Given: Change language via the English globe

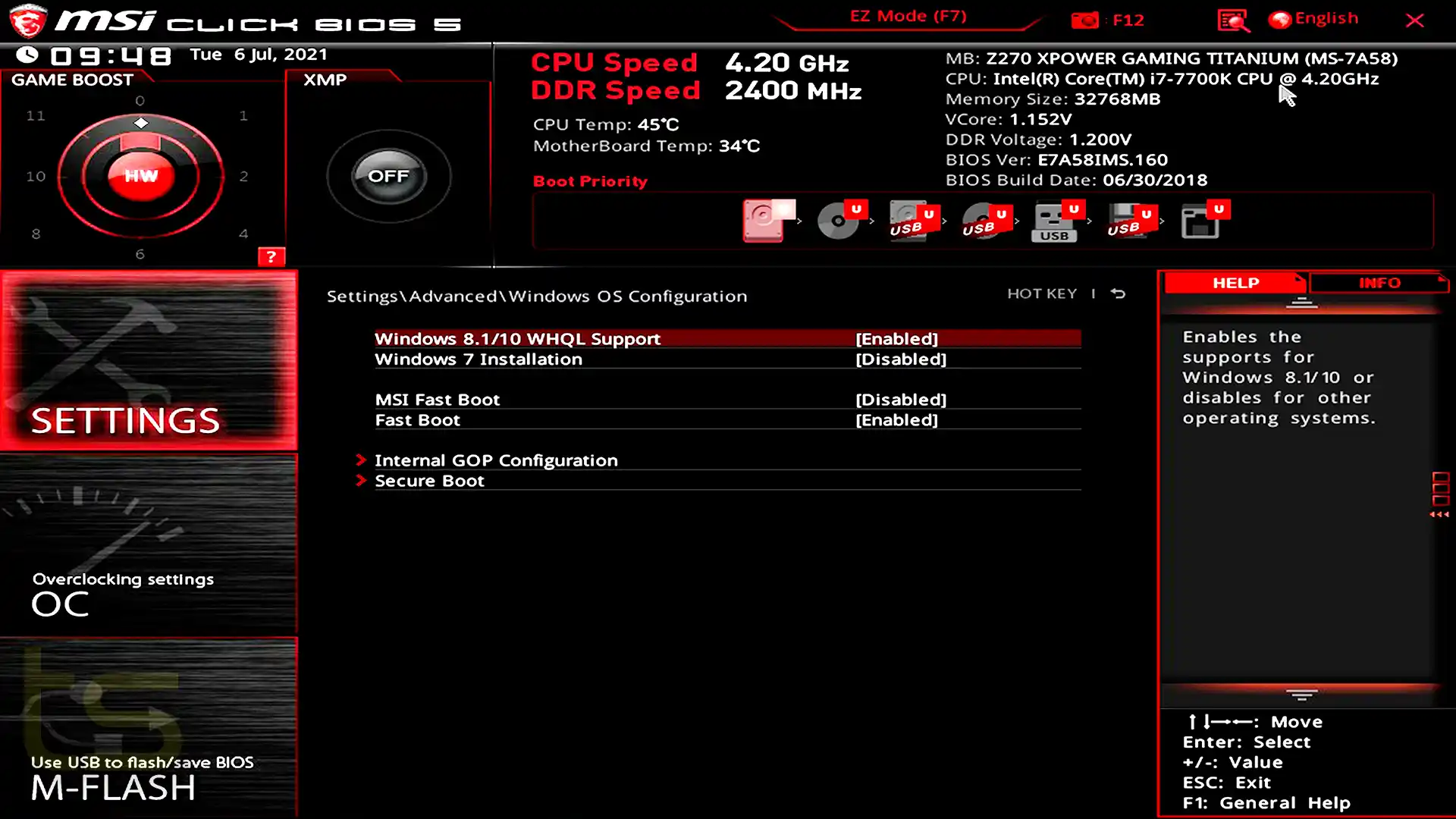Looking at the screenshot, I should (1313, 19).
